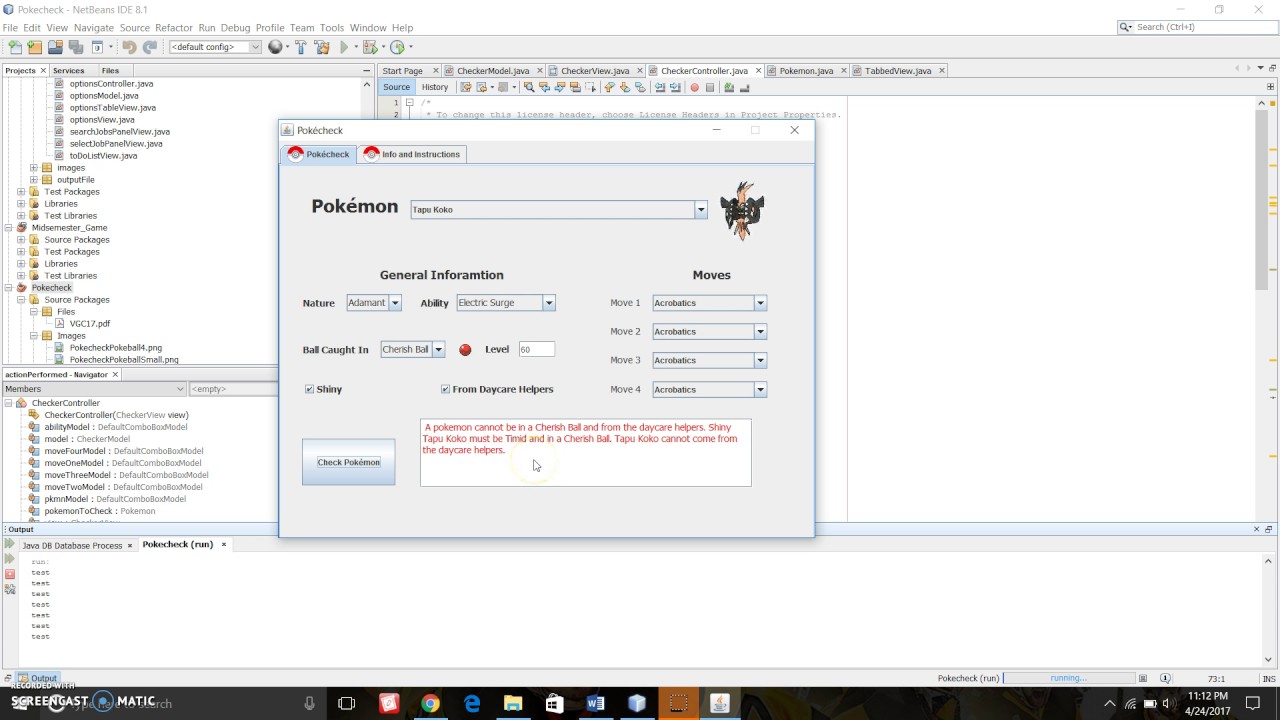Open the Ability Electric Surge dropdown
1280x720 pixels.
click(549, 303)
